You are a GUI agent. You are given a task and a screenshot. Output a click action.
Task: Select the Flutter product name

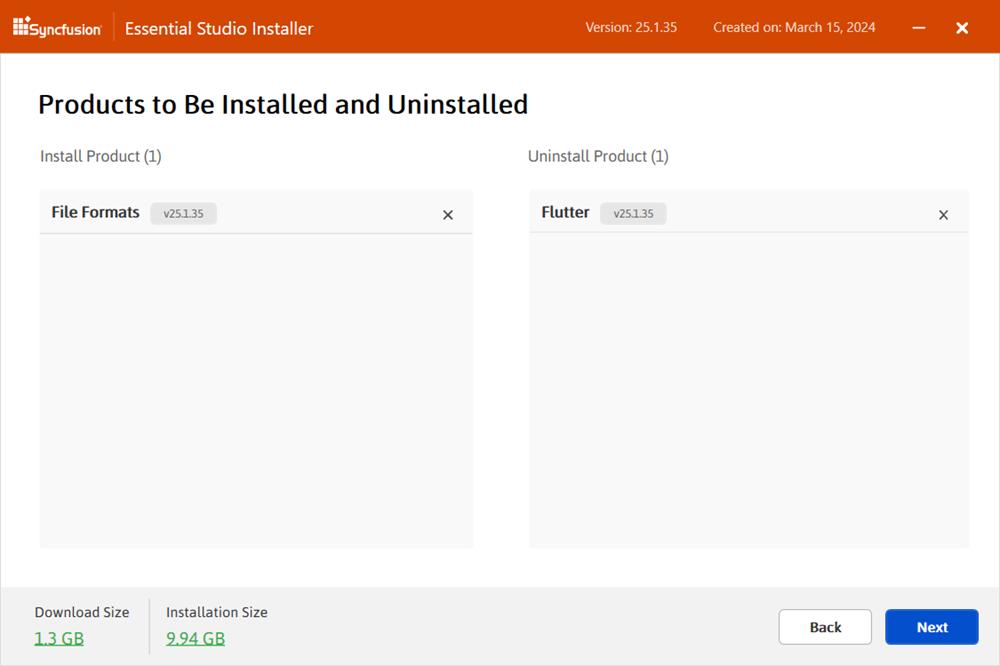coord(565,212)
